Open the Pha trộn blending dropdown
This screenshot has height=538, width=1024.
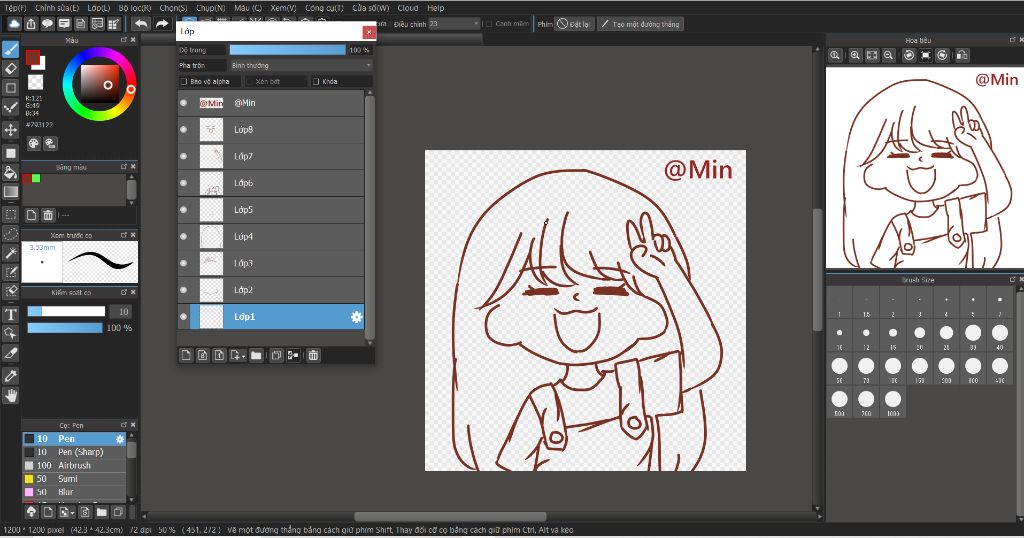pos(300,65)
